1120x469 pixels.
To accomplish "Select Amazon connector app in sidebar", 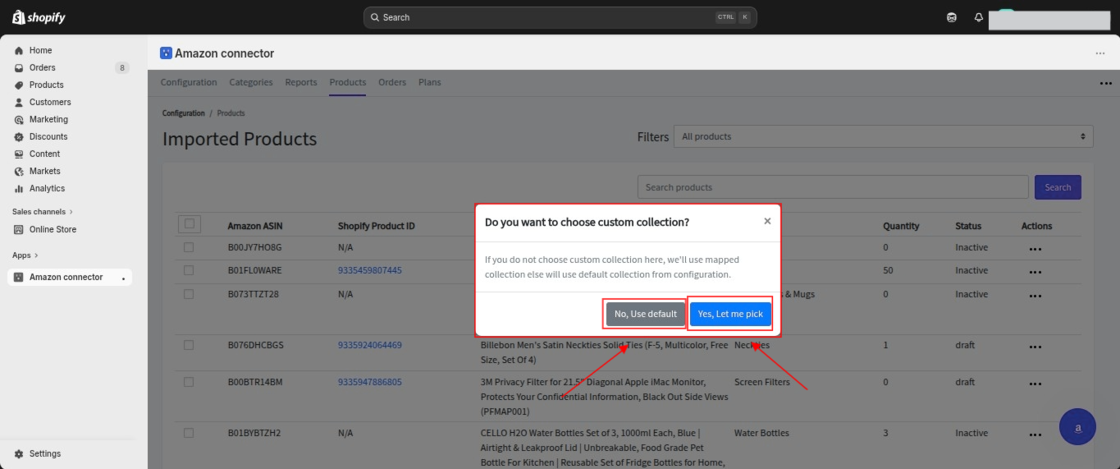I will (69, 277).
